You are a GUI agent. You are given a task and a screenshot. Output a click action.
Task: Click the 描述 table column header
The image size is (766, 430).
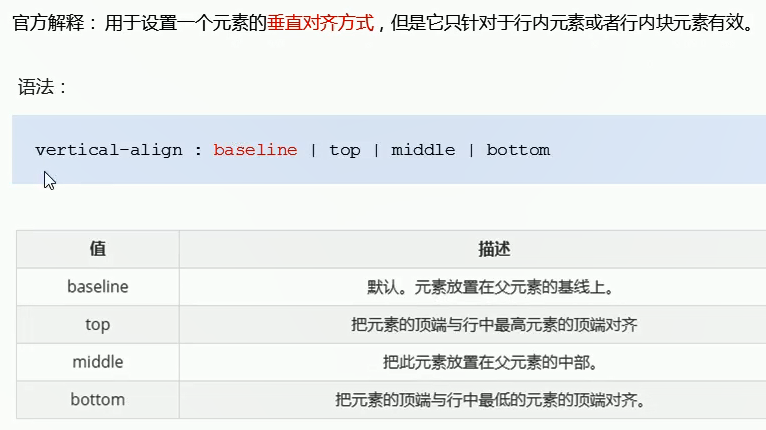pos(494,249)
